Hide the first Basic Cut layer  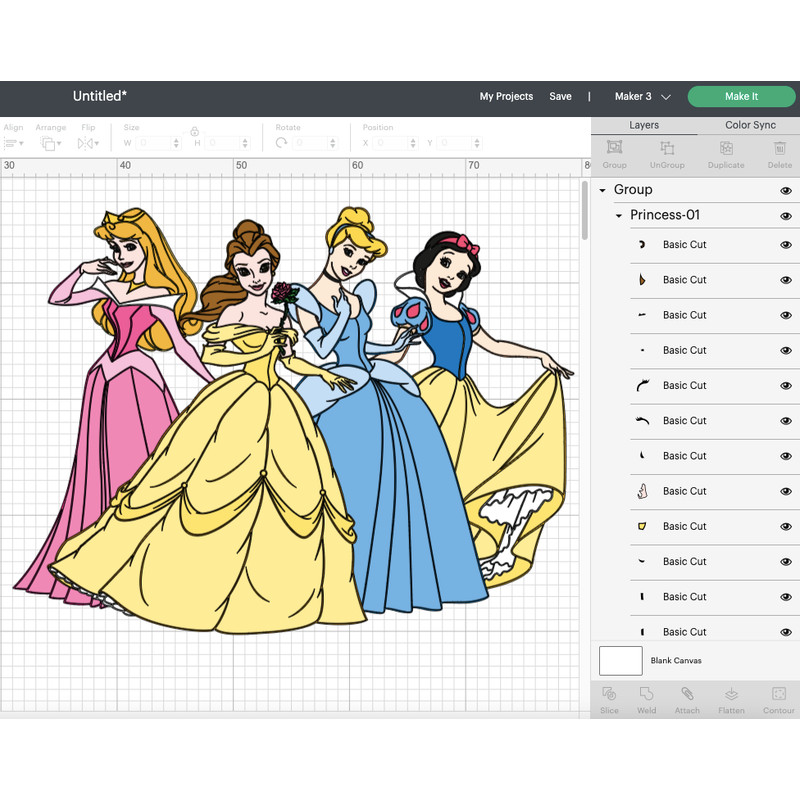click(x=786, y=245)
